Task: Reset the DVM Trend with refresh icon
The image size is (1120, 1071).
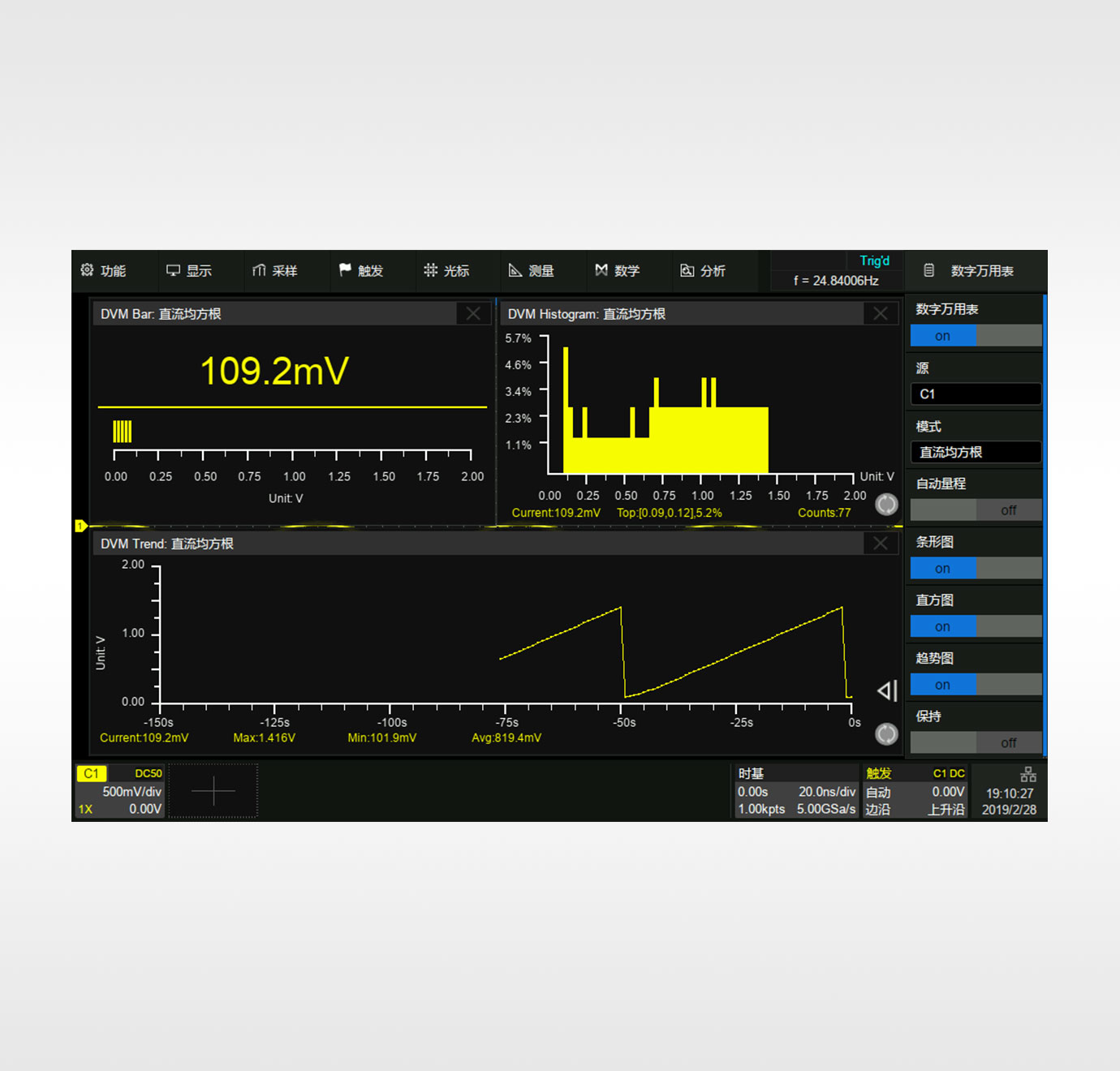Action: [x=886, y=734]
